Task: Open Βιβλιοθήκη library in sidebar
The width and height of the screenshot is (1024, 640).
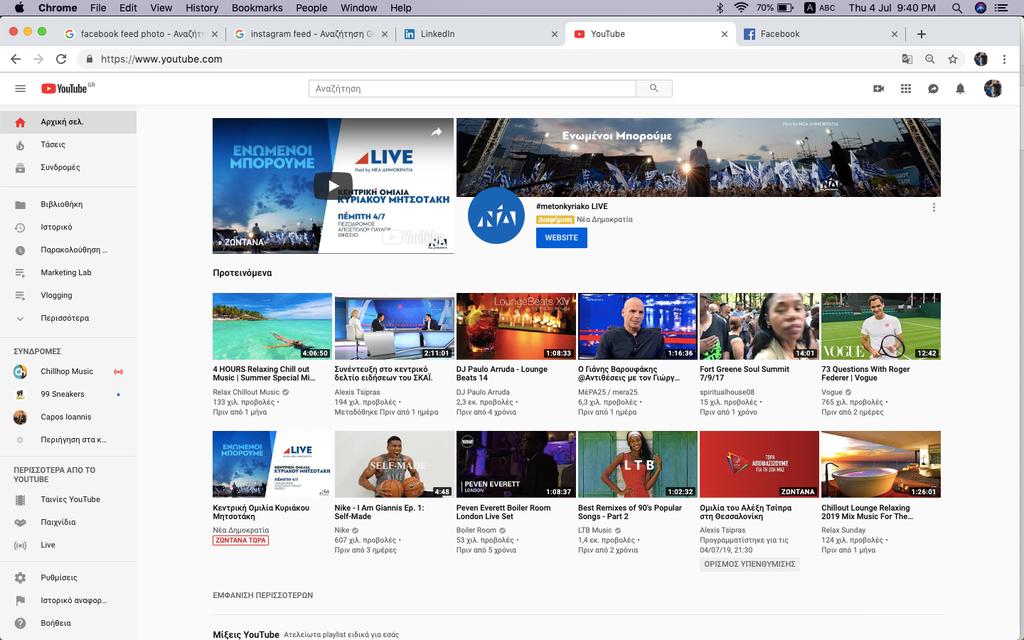Action: pos(68,204)
